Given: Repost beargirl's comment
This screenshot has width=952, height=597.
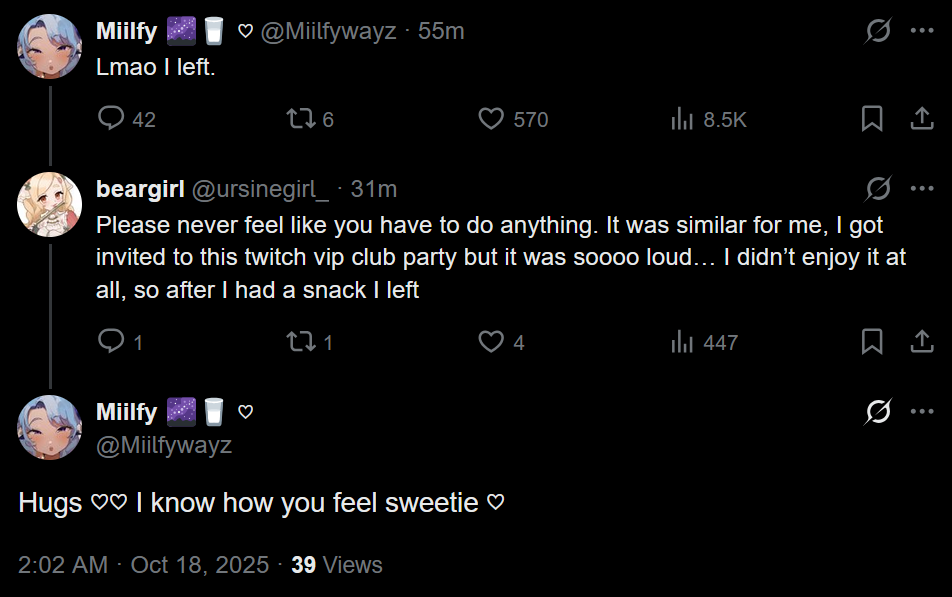Looking at the screenshot, I should pyautogui.click(x=300, y=342).
